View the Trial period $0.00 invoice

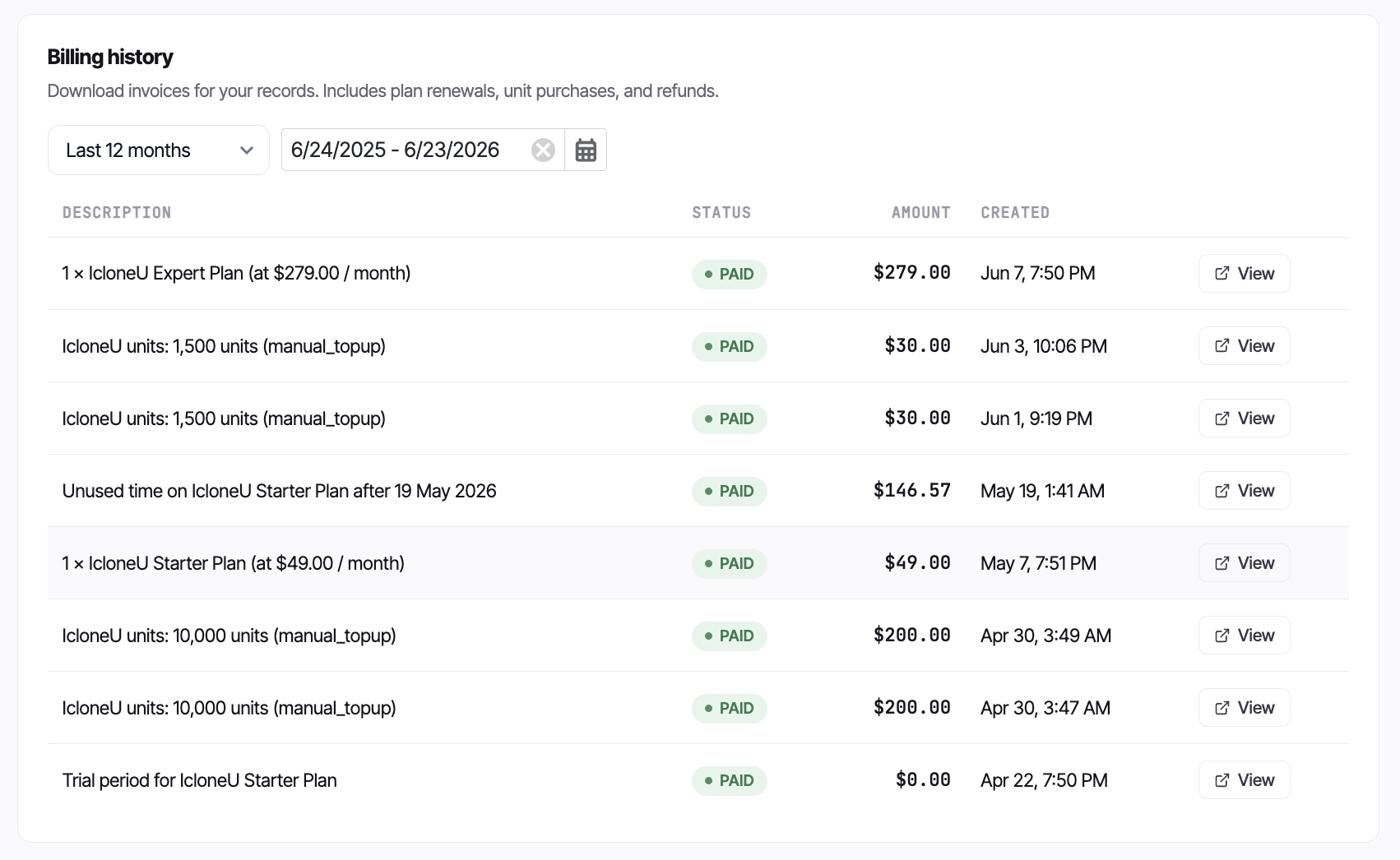click(1244, 779)
